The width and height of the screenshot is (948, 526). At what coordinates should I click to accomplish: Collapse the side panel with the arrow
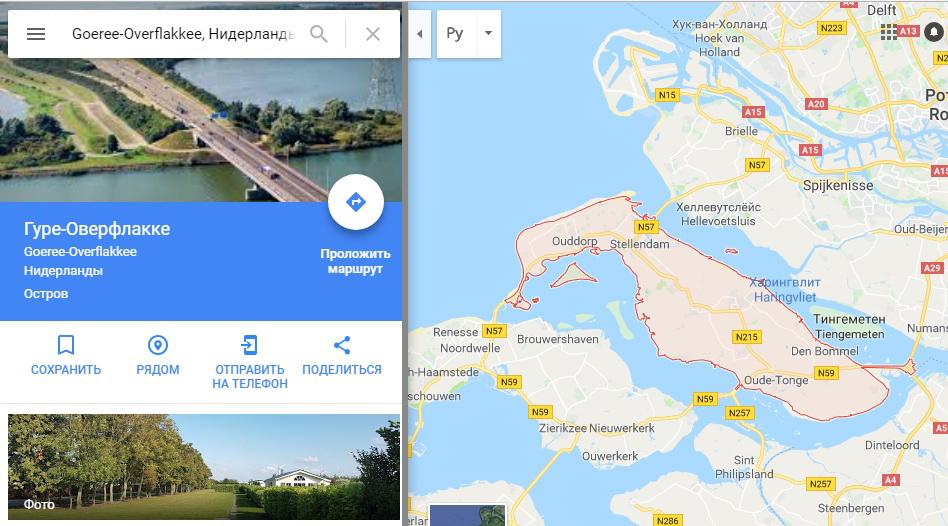click(420, 34)
